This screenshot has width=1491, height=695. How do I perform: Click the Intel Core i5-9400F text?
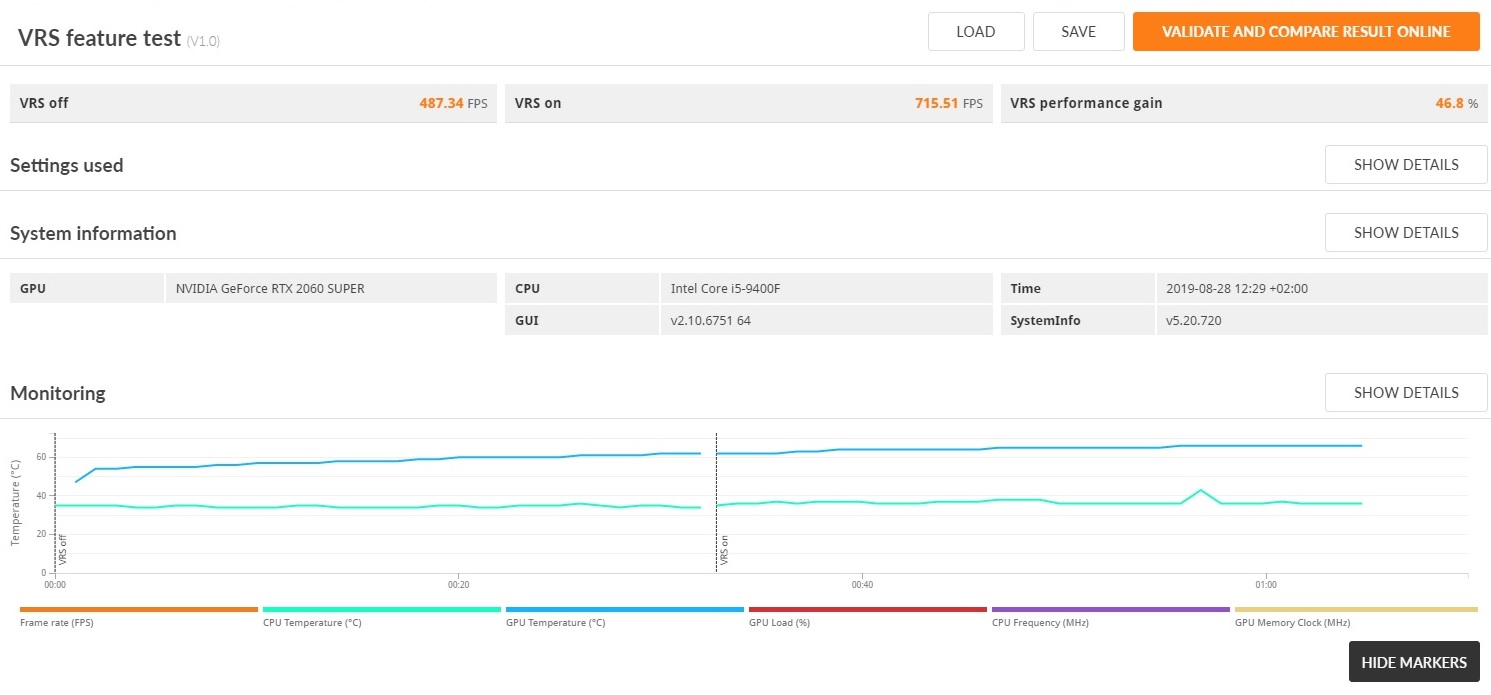725,289
